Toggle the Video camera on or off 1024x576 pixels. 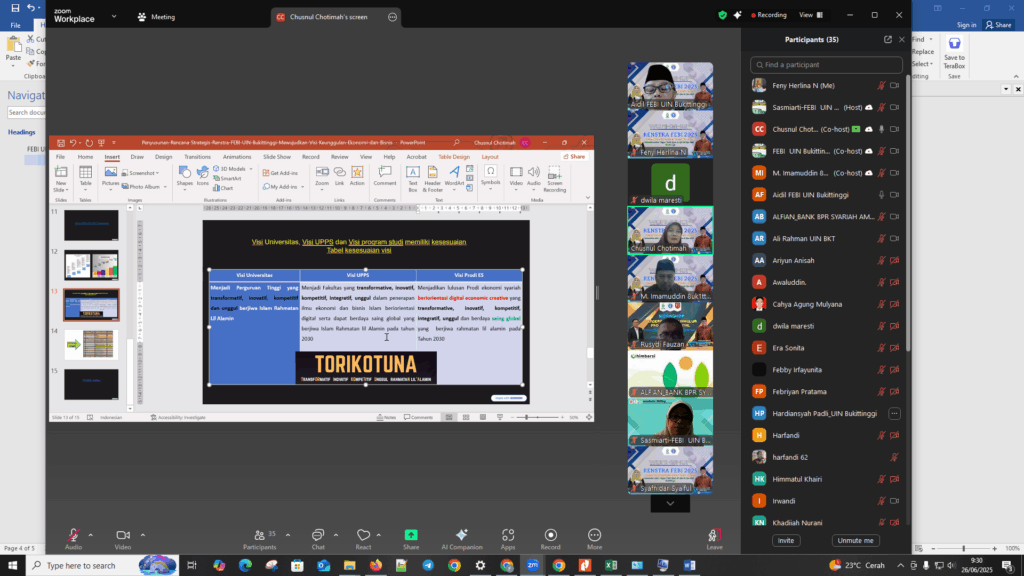123,535
